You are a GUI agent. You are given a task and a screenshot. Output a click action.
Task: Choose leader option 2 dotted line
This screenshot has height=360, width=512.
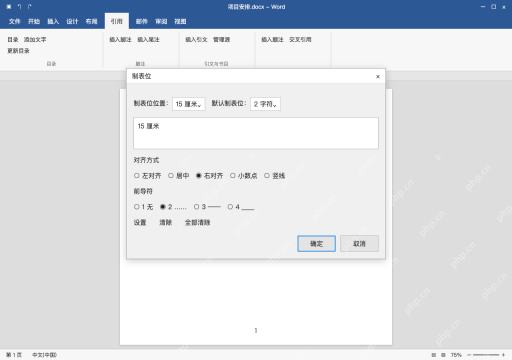coord(163,207)
